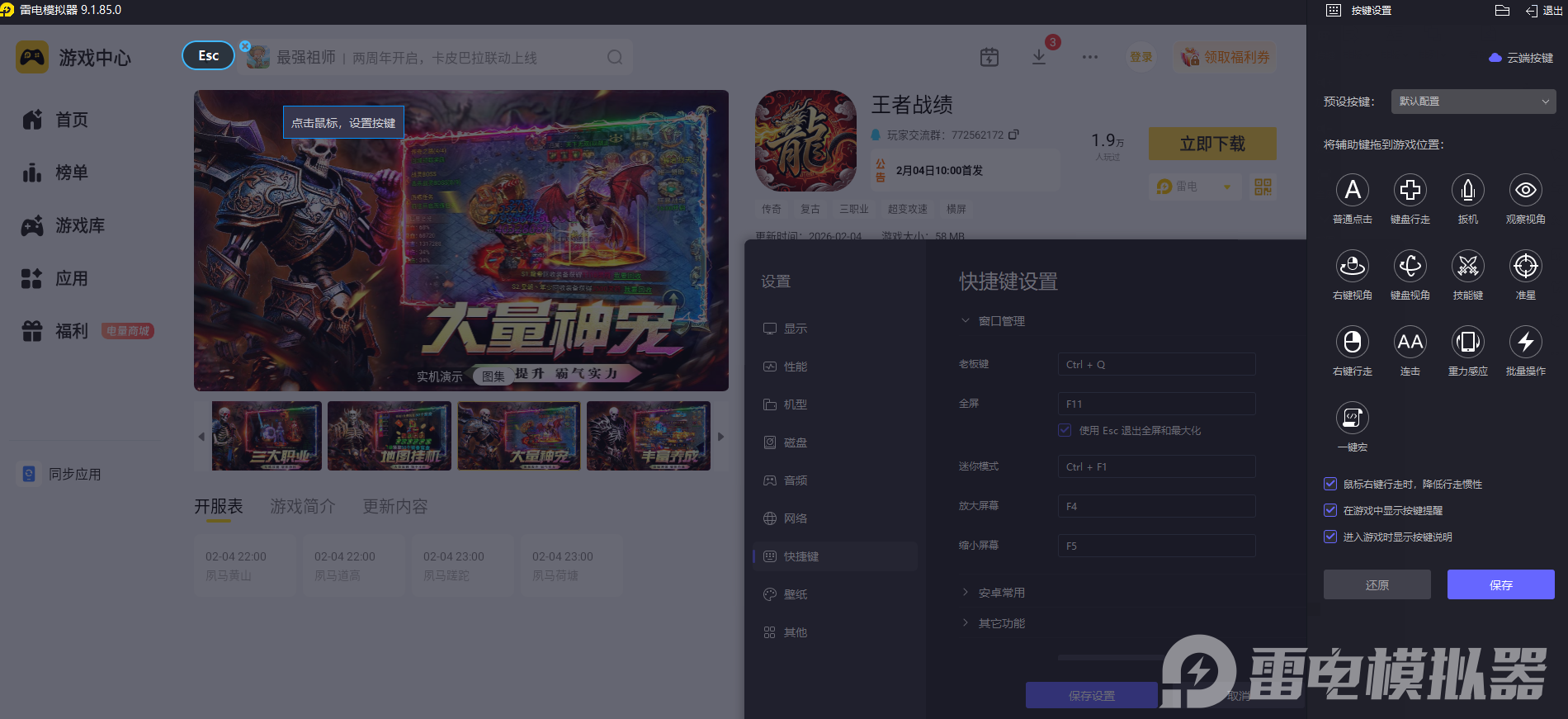Collapse the 窗口管理 section
1568x719 pixels.
tap(993, 321)
